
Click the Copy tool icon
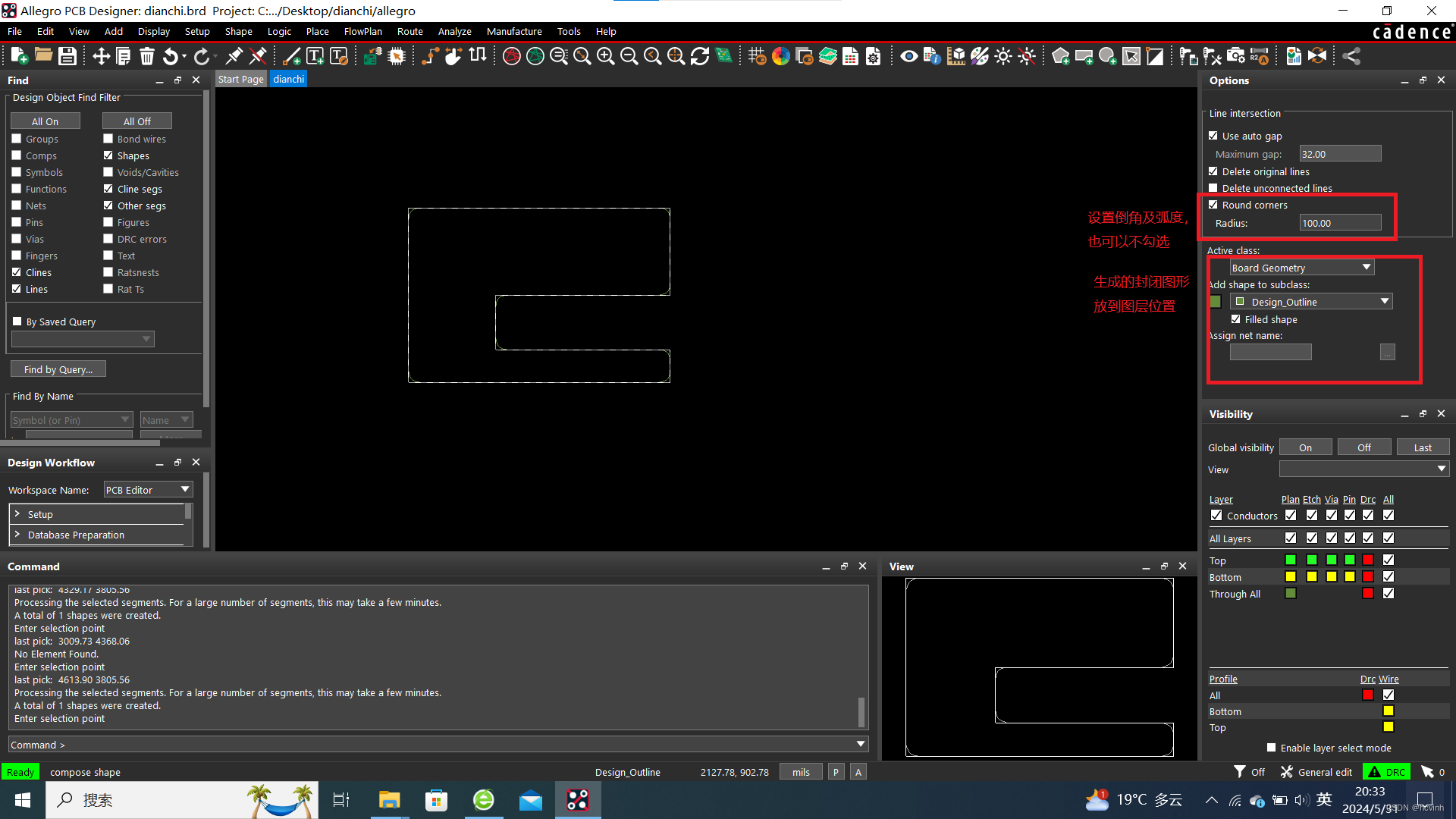pyautogui.click(x=124, y=56)
